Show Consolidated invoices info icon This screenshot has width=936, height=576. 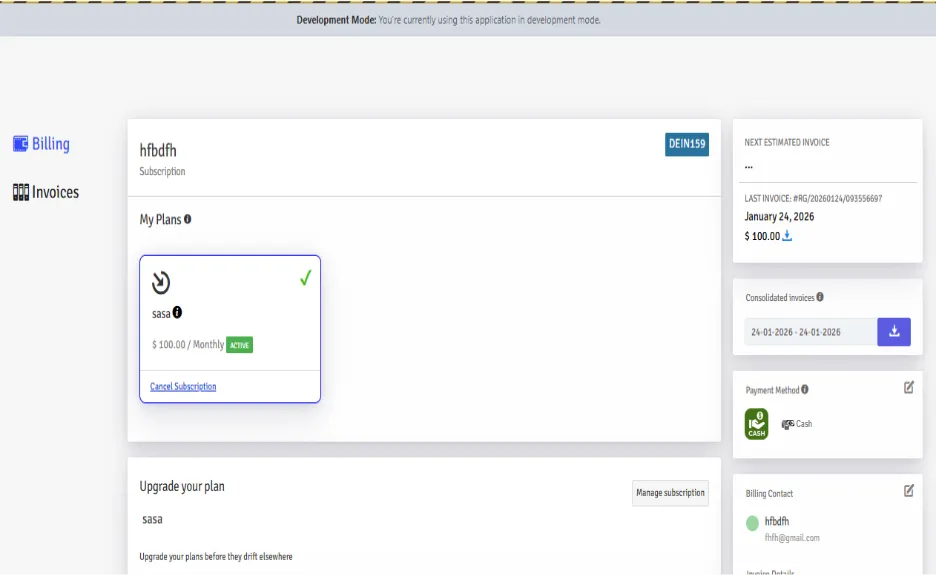point(820,297)
